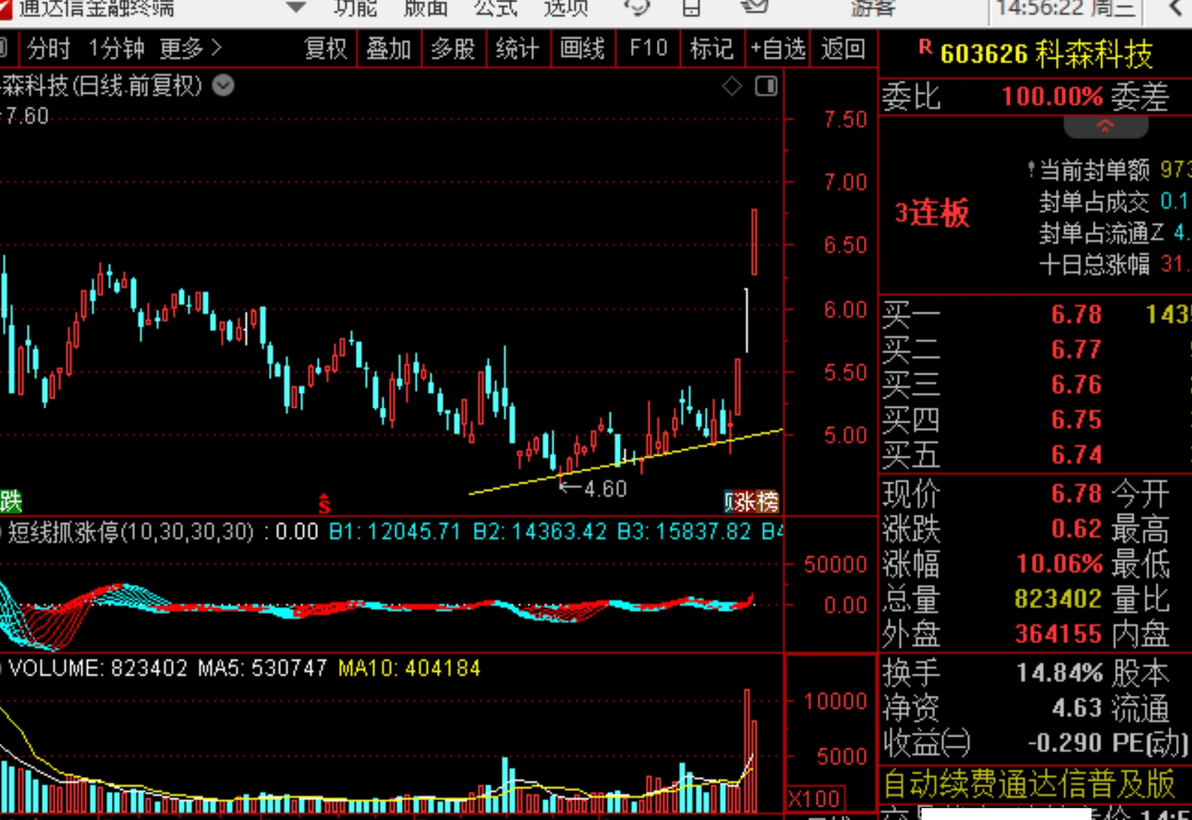Click the 换手 14.84% value
1192x820 pixels.
(1060, 673)
